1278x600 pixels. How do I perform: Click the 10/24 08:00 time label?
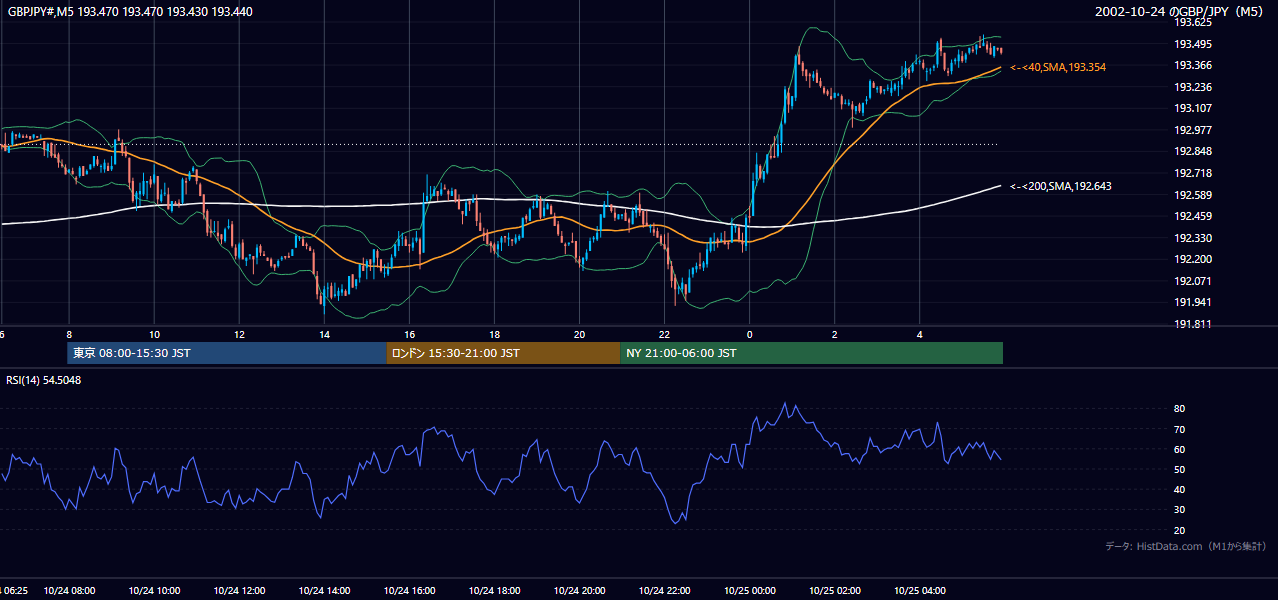pyautogui.click(x=69, y=591)
